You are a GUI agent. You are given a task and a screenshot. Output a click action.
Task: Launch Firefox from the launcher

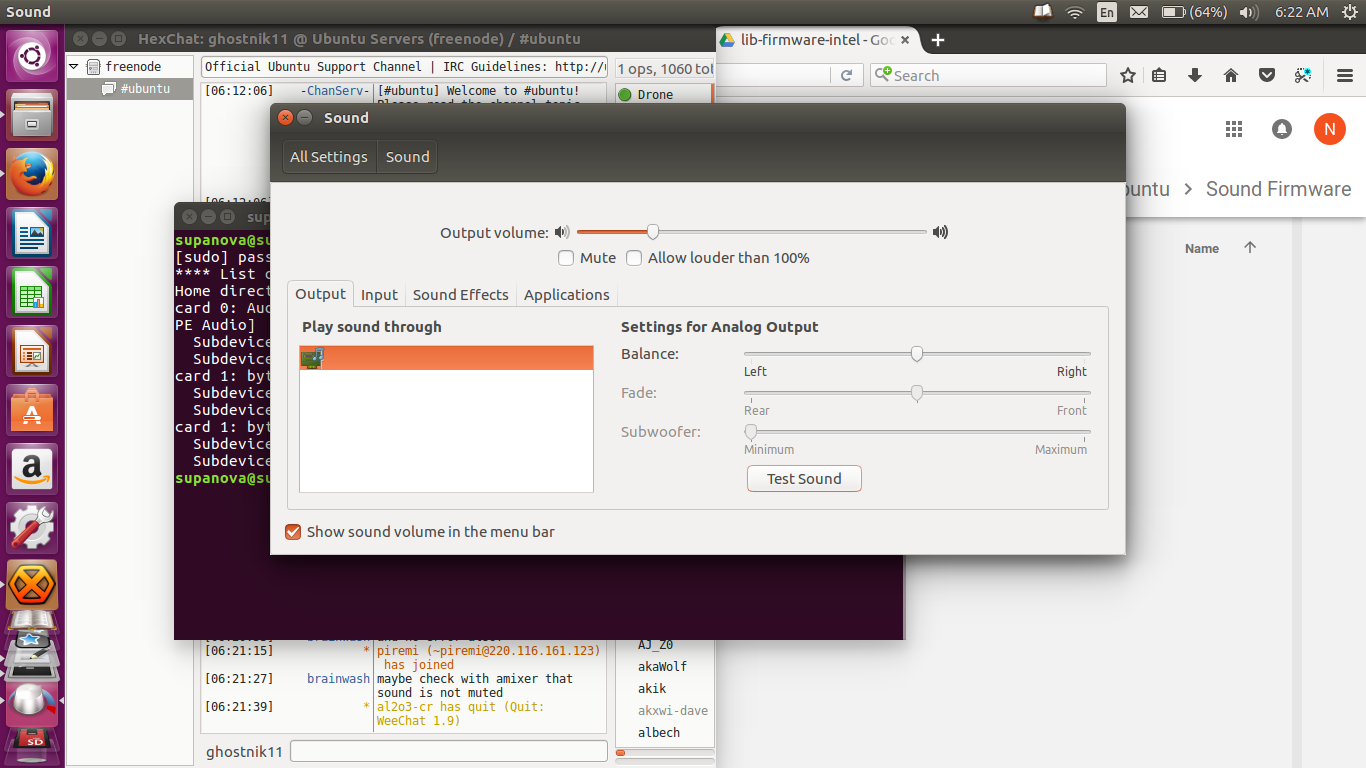pos(33,175)
